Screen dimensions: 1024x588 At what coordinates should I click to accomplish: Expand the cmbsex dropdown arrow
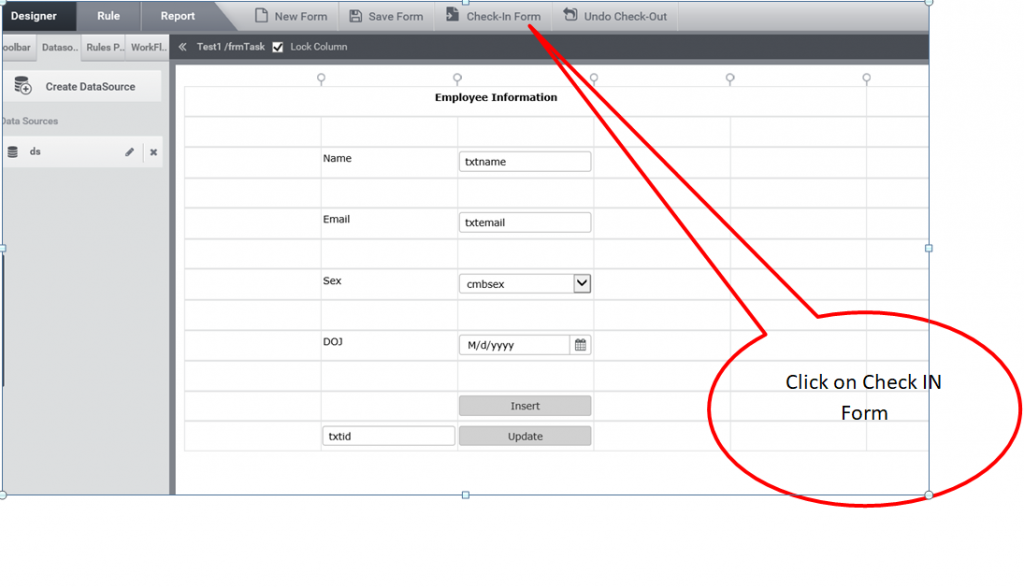click(581, 284)
